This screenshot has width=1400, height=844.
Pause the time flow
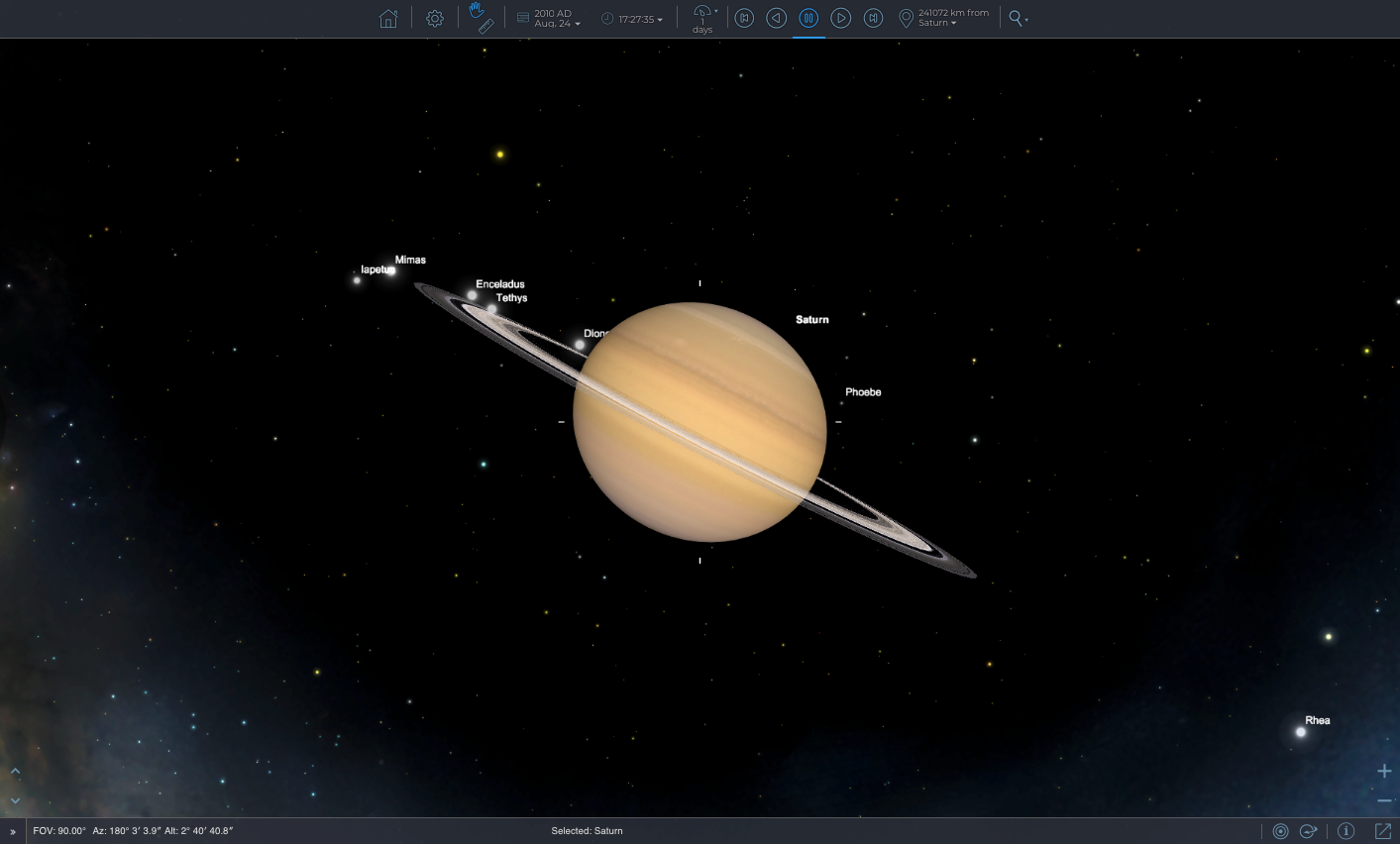[x=808, y=19]
